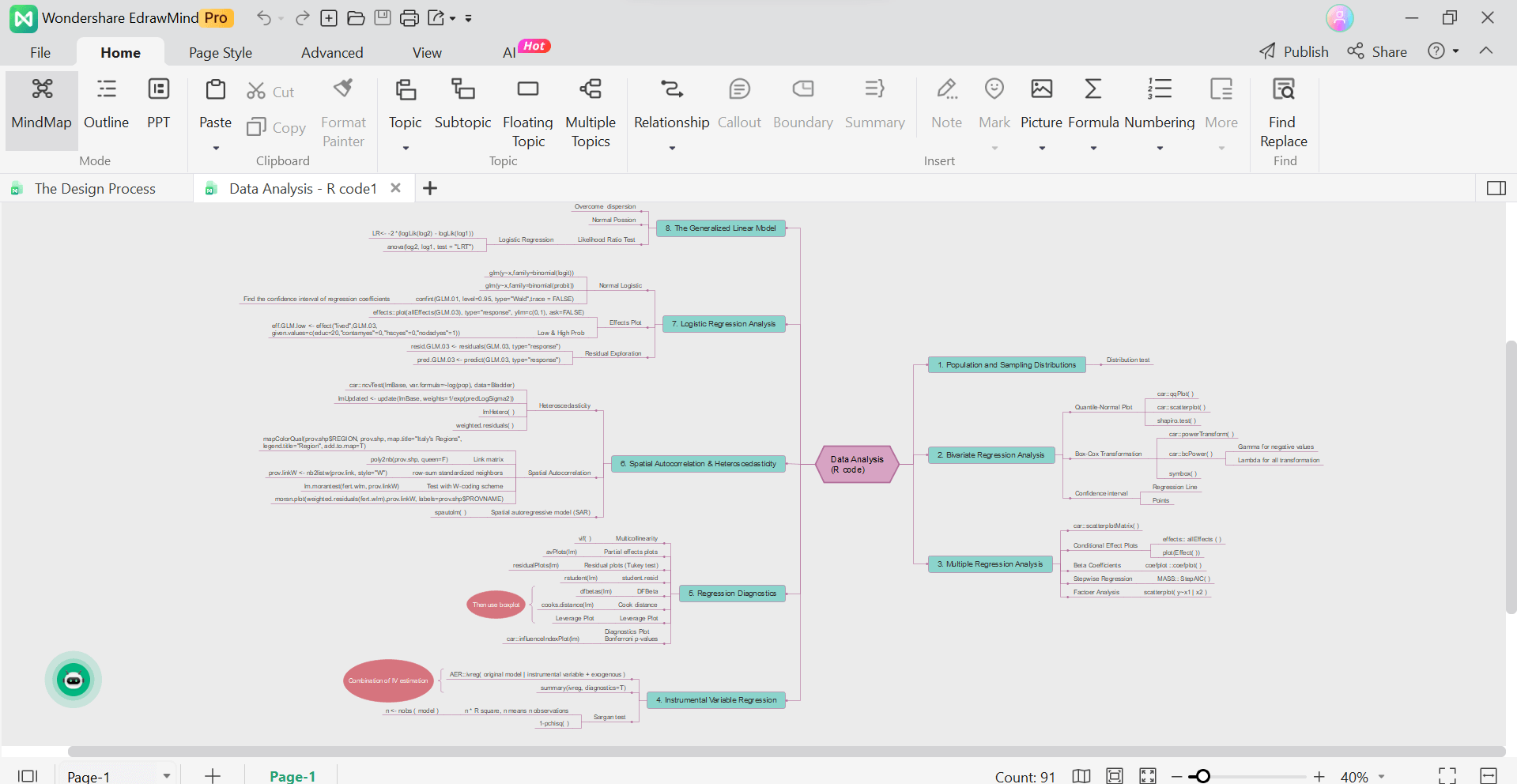Add Multiple Topics
The image size is (1517, 784).
(x=591, y=112)
